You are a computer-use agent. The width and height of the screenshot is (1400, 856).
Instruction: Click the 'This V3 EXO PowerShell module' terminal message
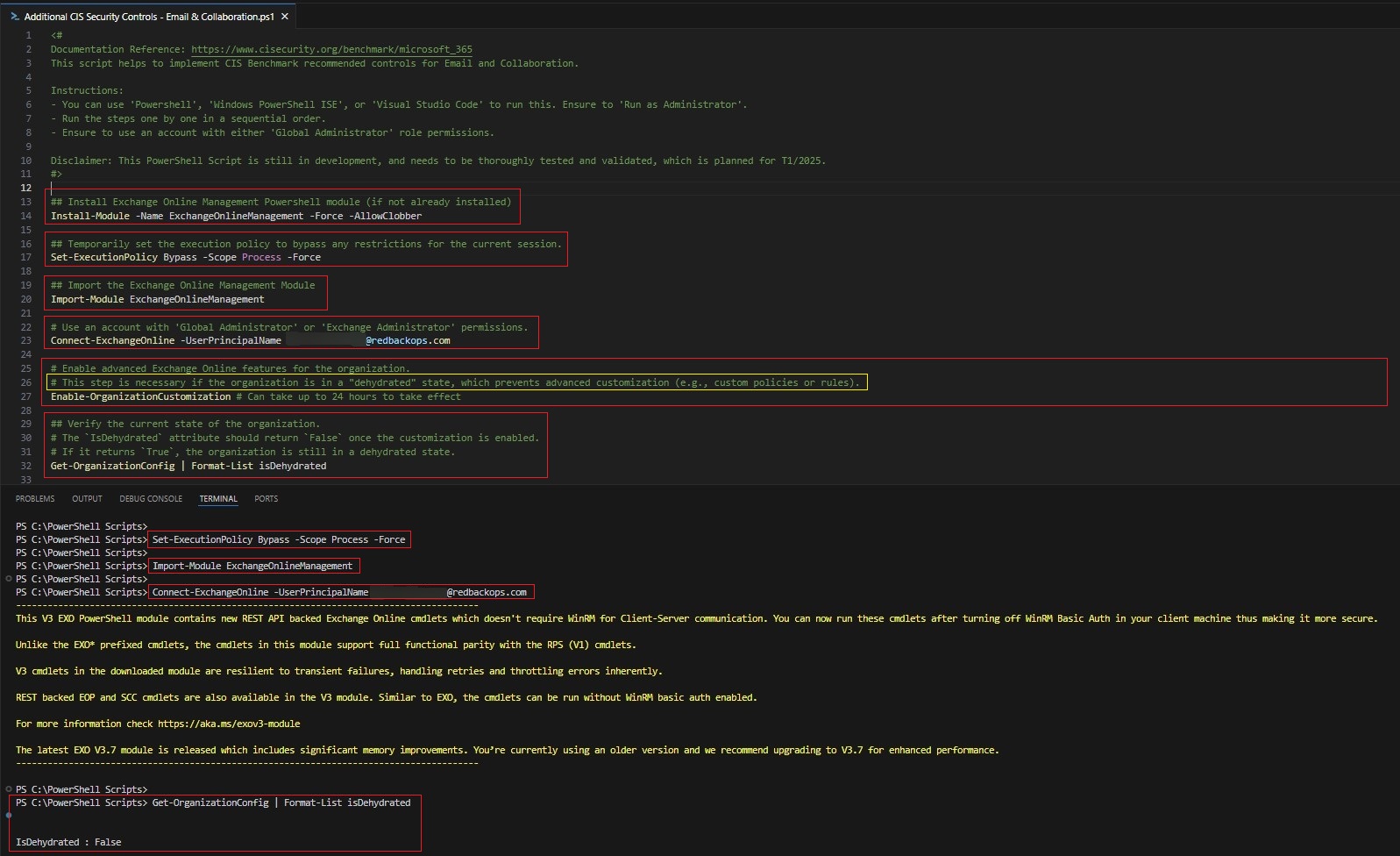coord(697,618)
